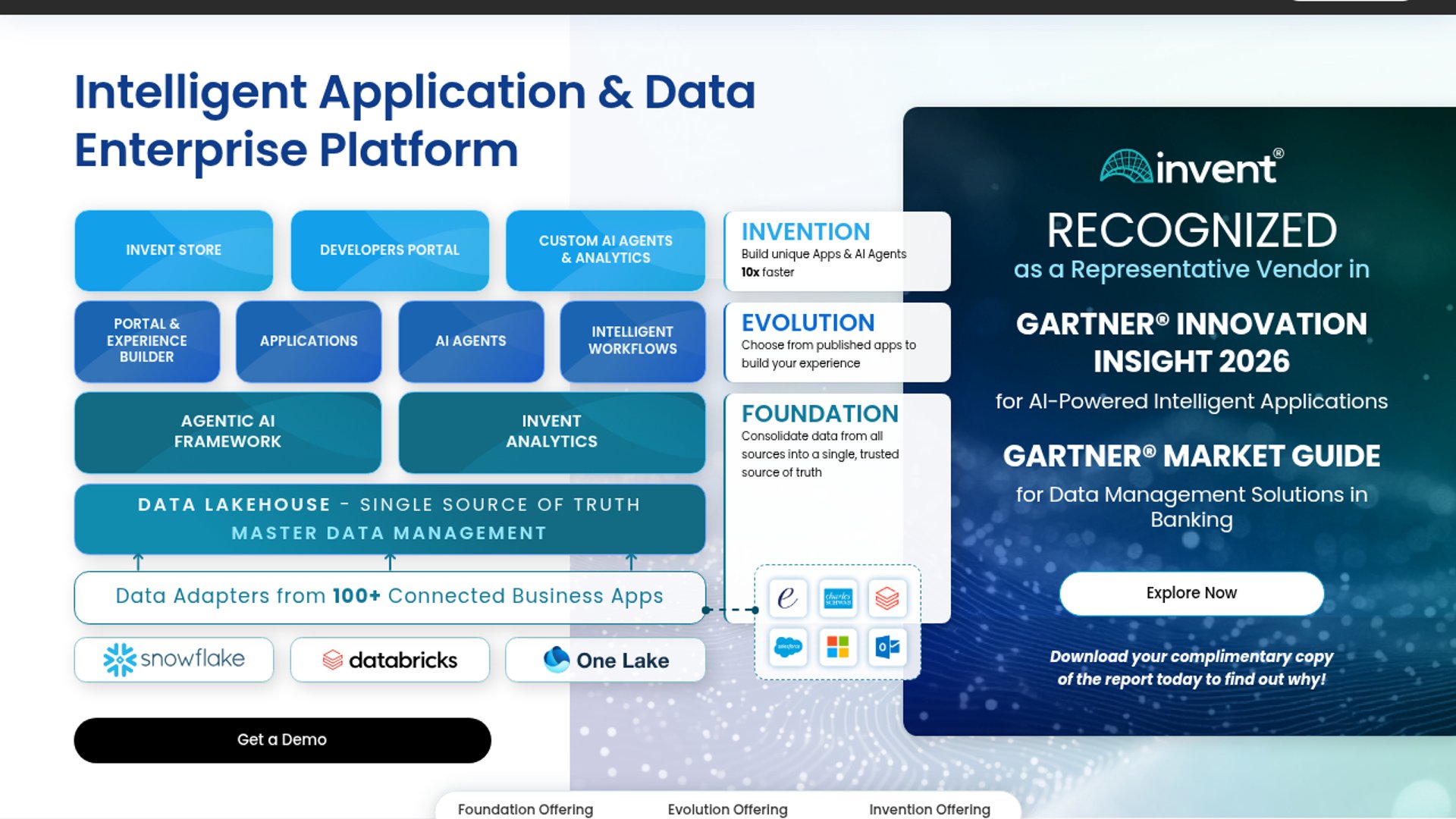The height and width of the screenshot is (819, 1456).
Task: Select the Custom AI Agents & Analytics tile
Action: click(x=605, y=250)
